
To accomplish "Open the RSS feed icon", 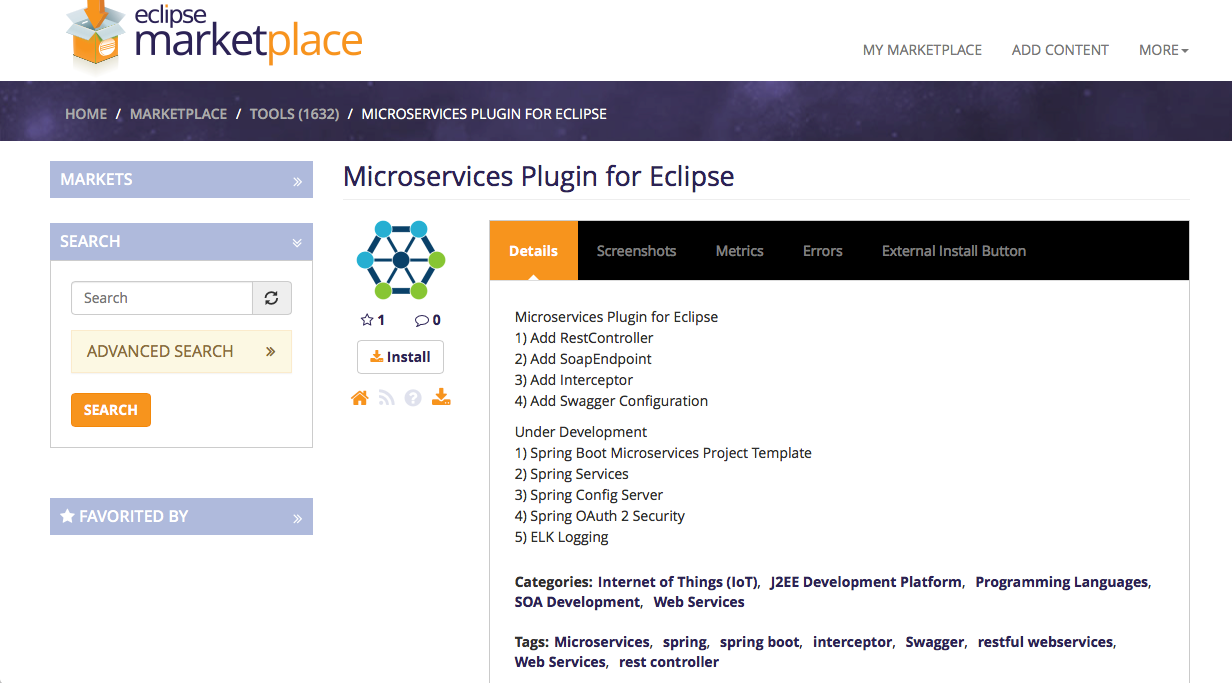I will (x=387, y=397).
